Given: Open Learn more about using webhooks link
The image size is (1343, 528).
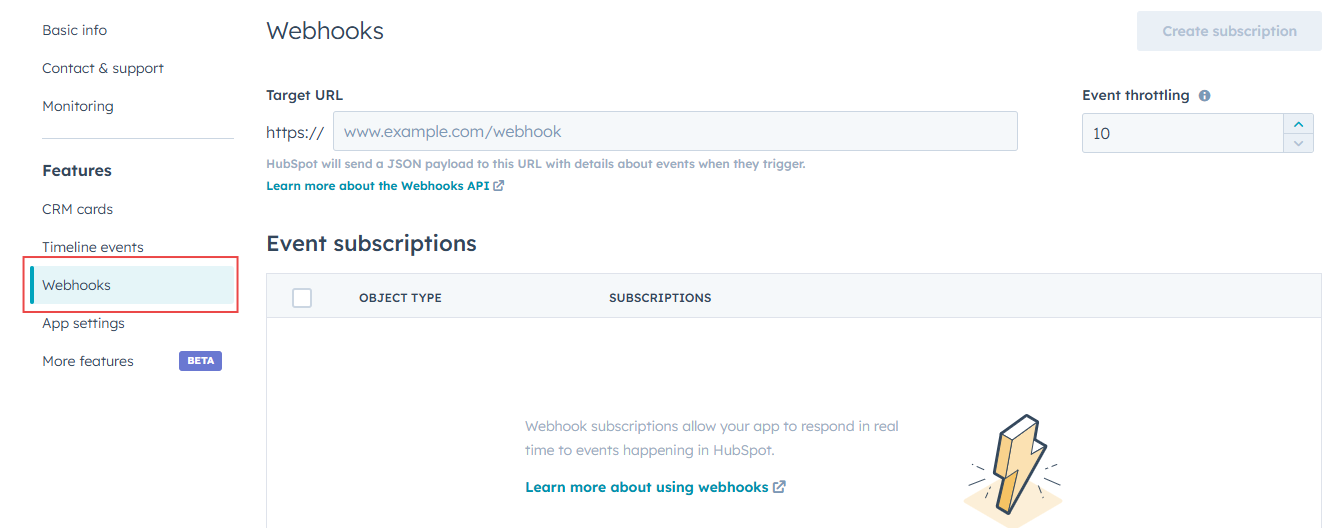Looking at the screenshot, I should [x=647, y=487].
